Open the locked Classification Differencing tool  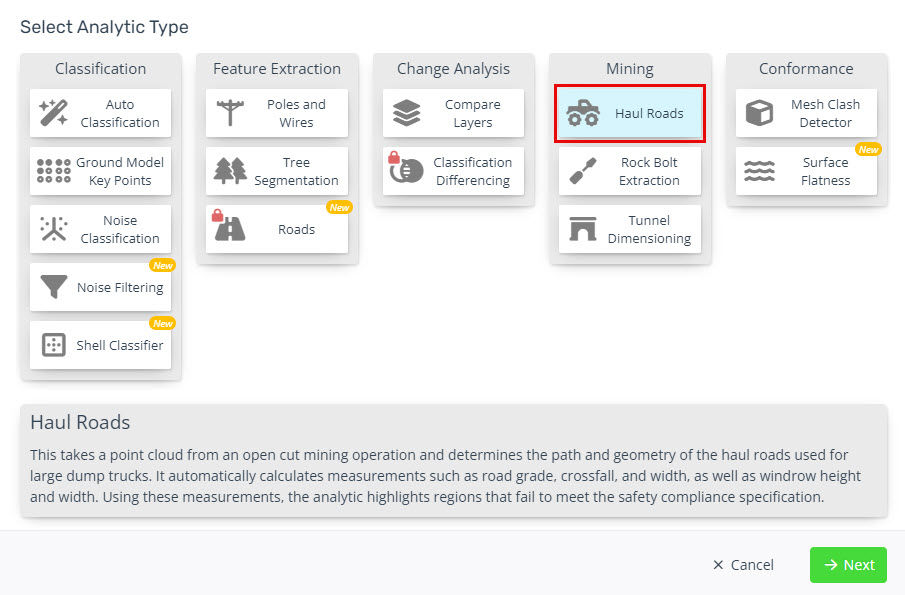click(453, 171)
